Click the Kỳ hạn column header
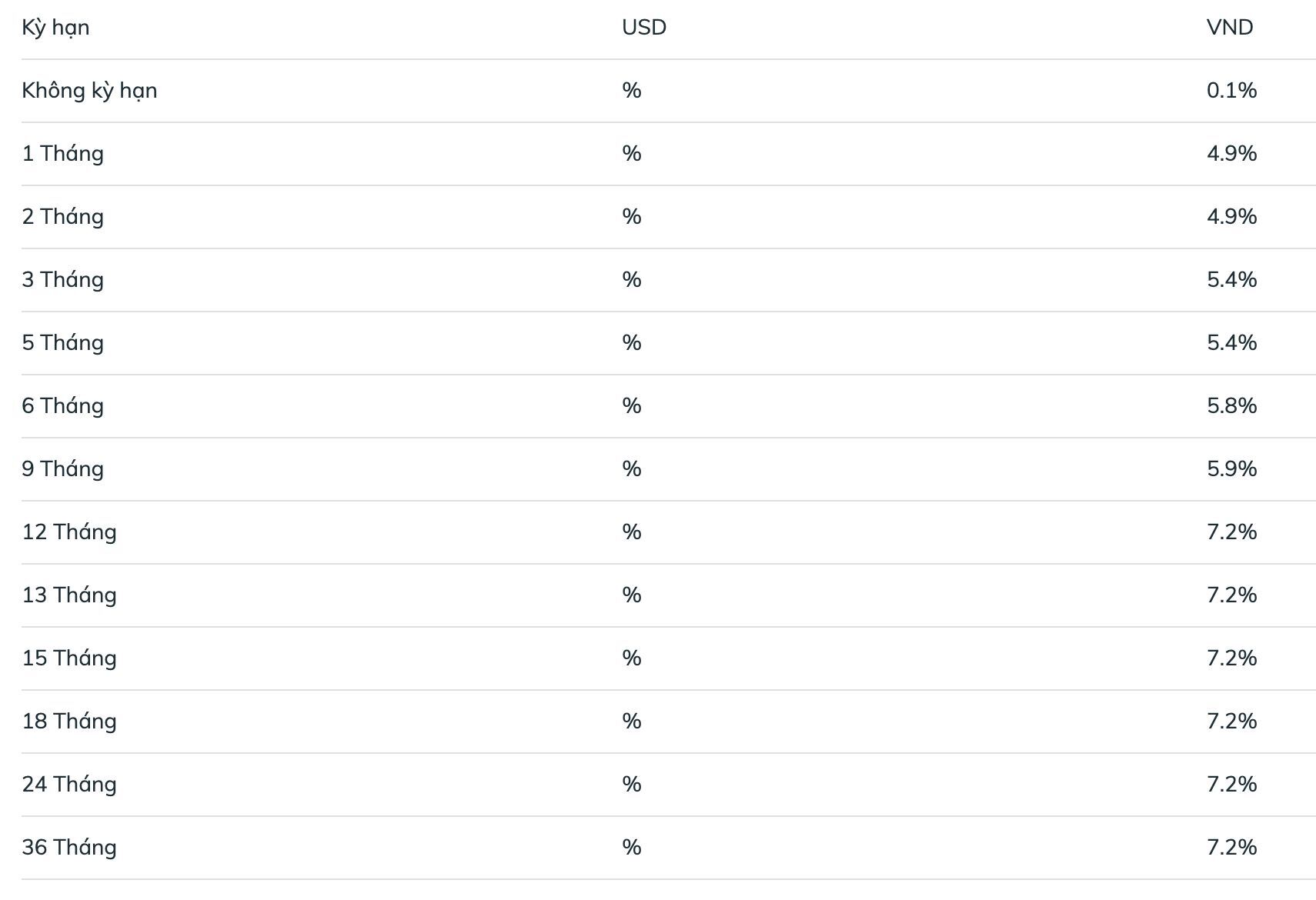 tap(55, 28)
